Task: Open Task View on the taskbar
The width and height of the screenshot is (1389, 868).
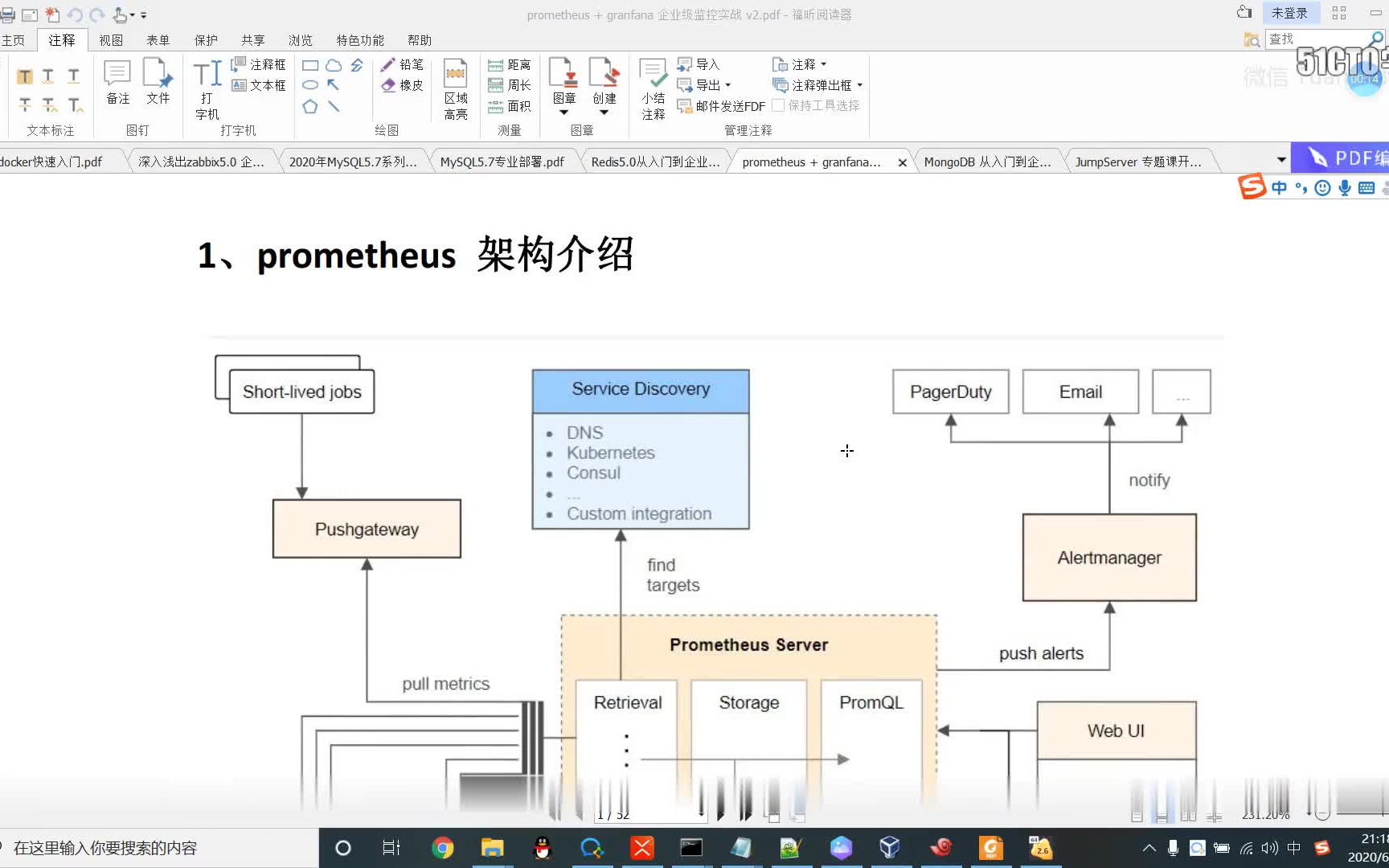Action: coord(391,848)
